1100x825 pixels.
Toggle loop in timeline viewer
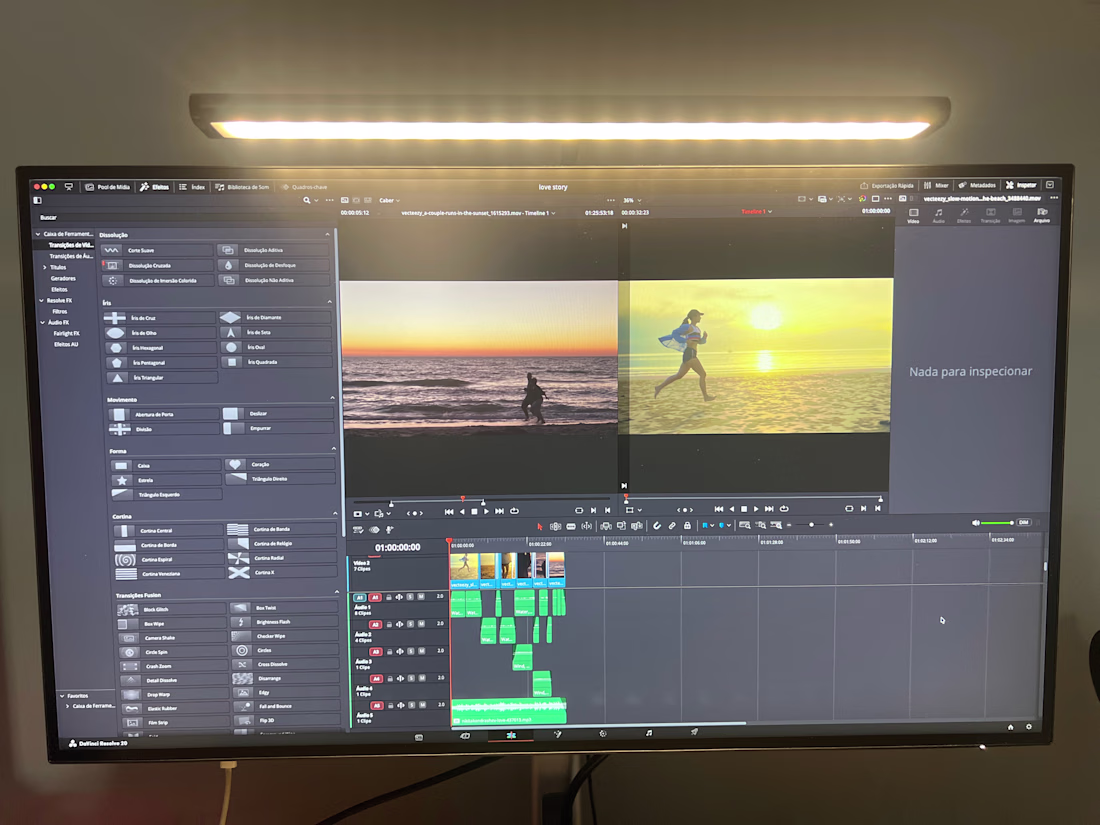point(784,509)
